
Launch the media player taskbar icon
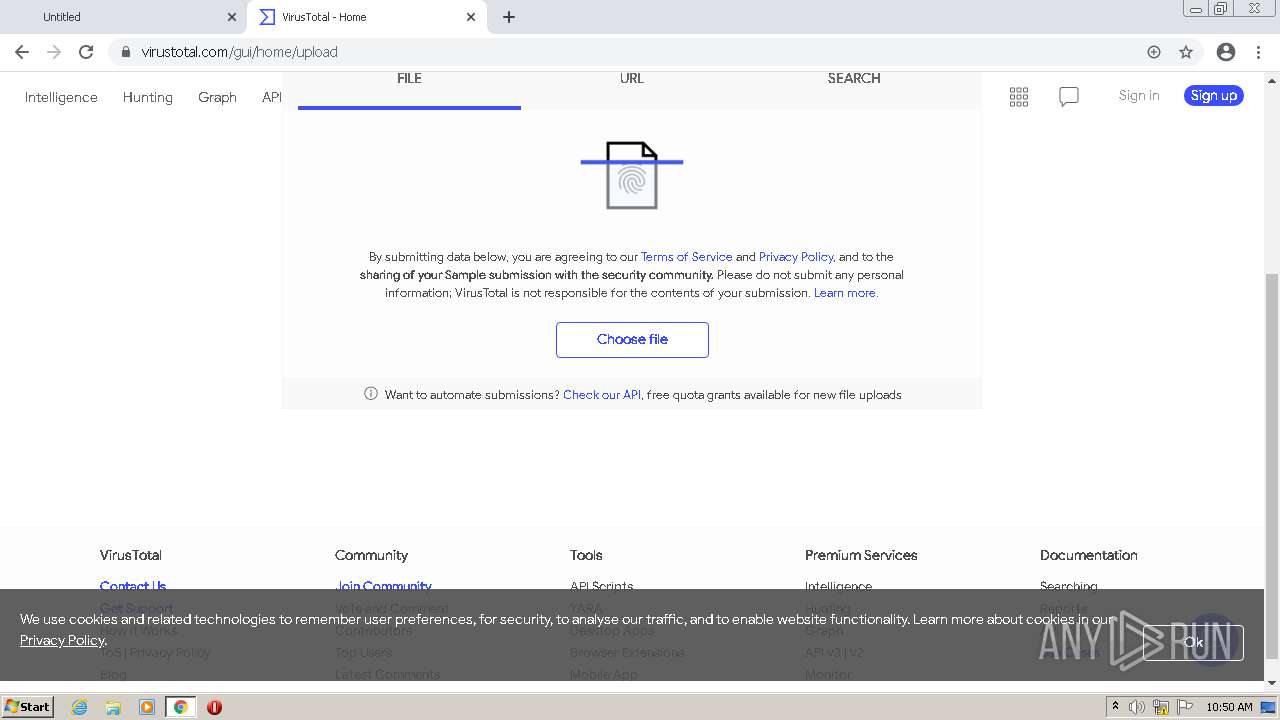click(147, 707)
